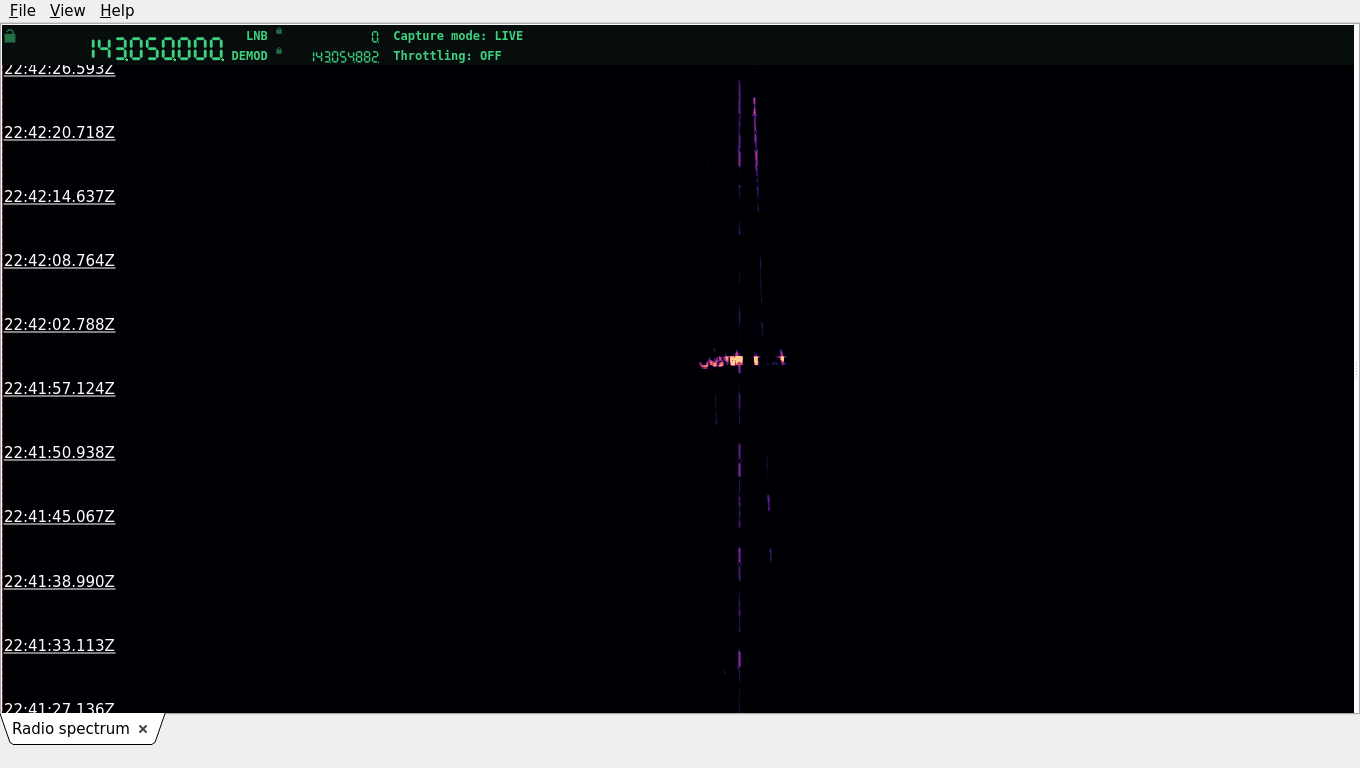Click the demodulator frequency 143054882
Screen dimensions: 1360x768
pyautogui.click(x=345, y=57)
